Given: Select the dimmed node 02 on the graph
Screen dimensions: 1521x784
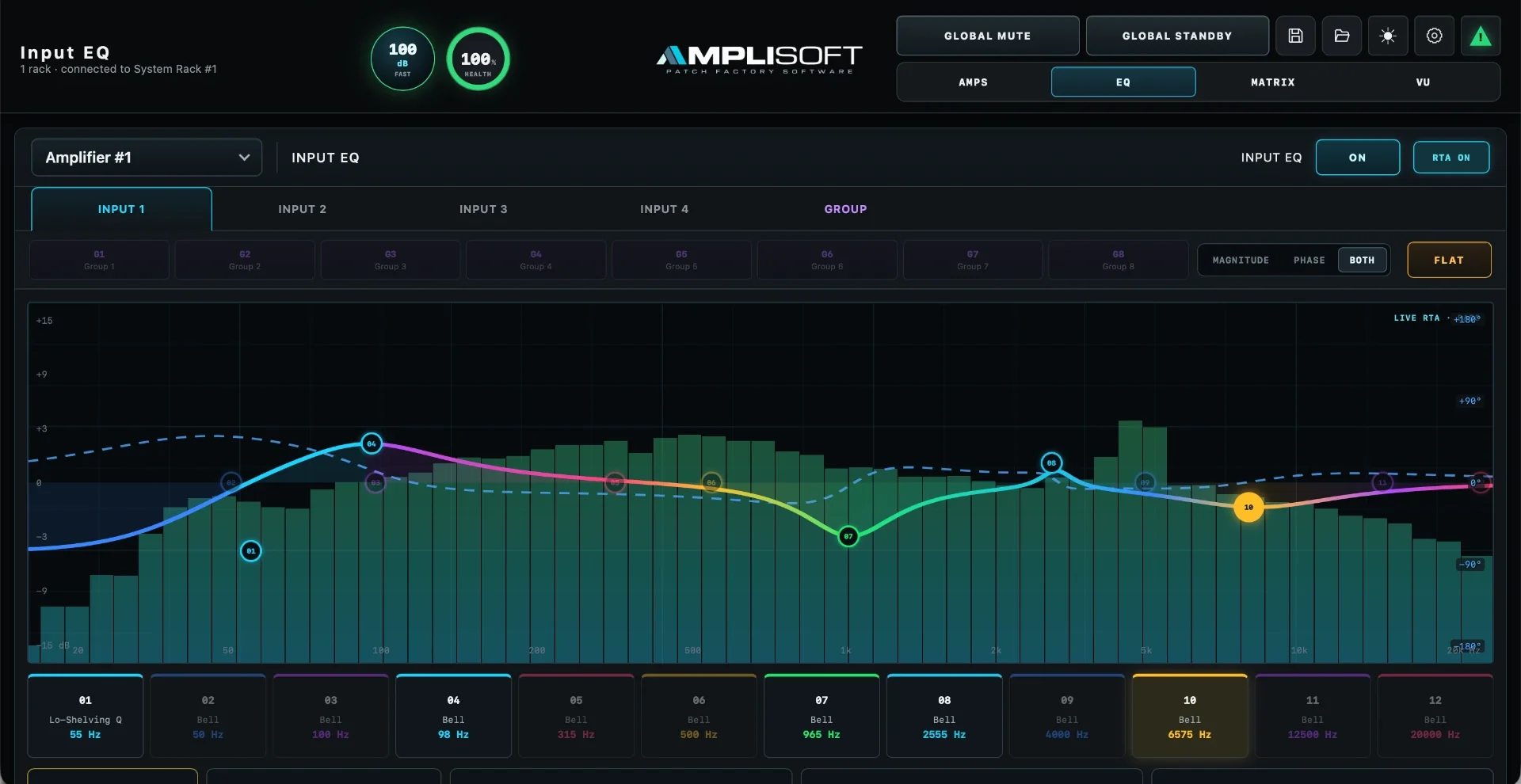Looking at the screenshot, I should point(231,482).
